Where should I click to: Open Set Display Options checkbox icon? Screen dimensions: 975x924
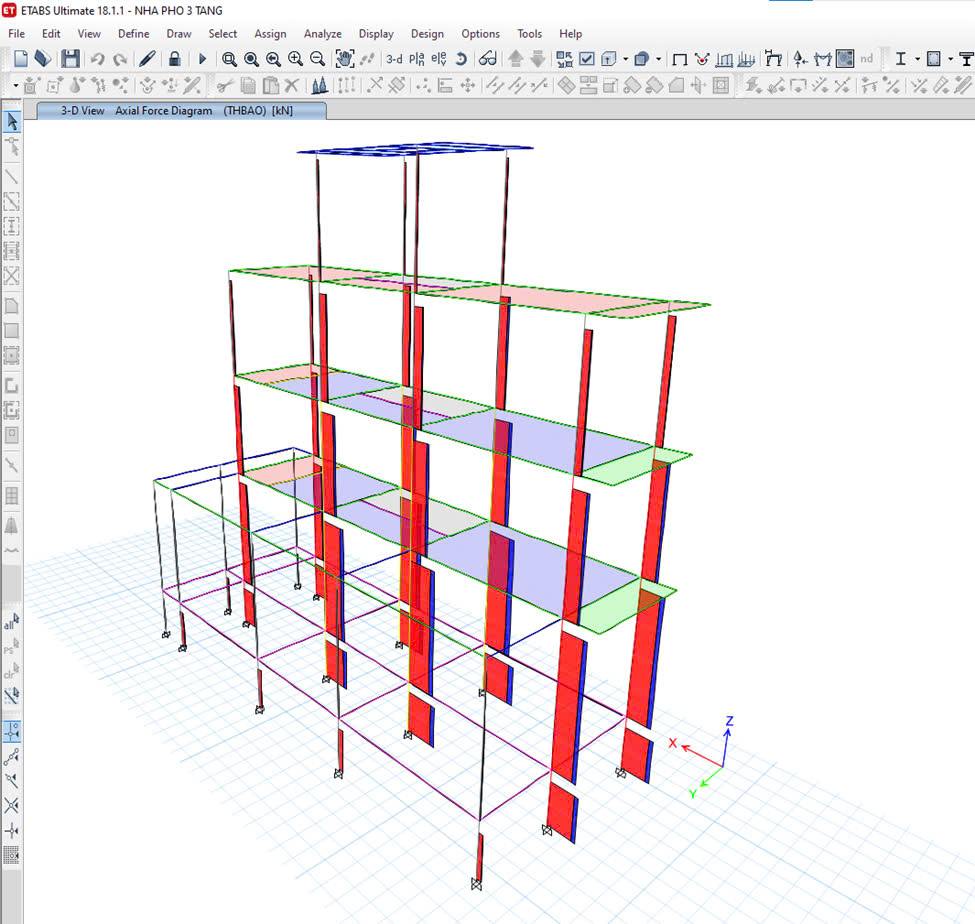[x=586, y=59]
